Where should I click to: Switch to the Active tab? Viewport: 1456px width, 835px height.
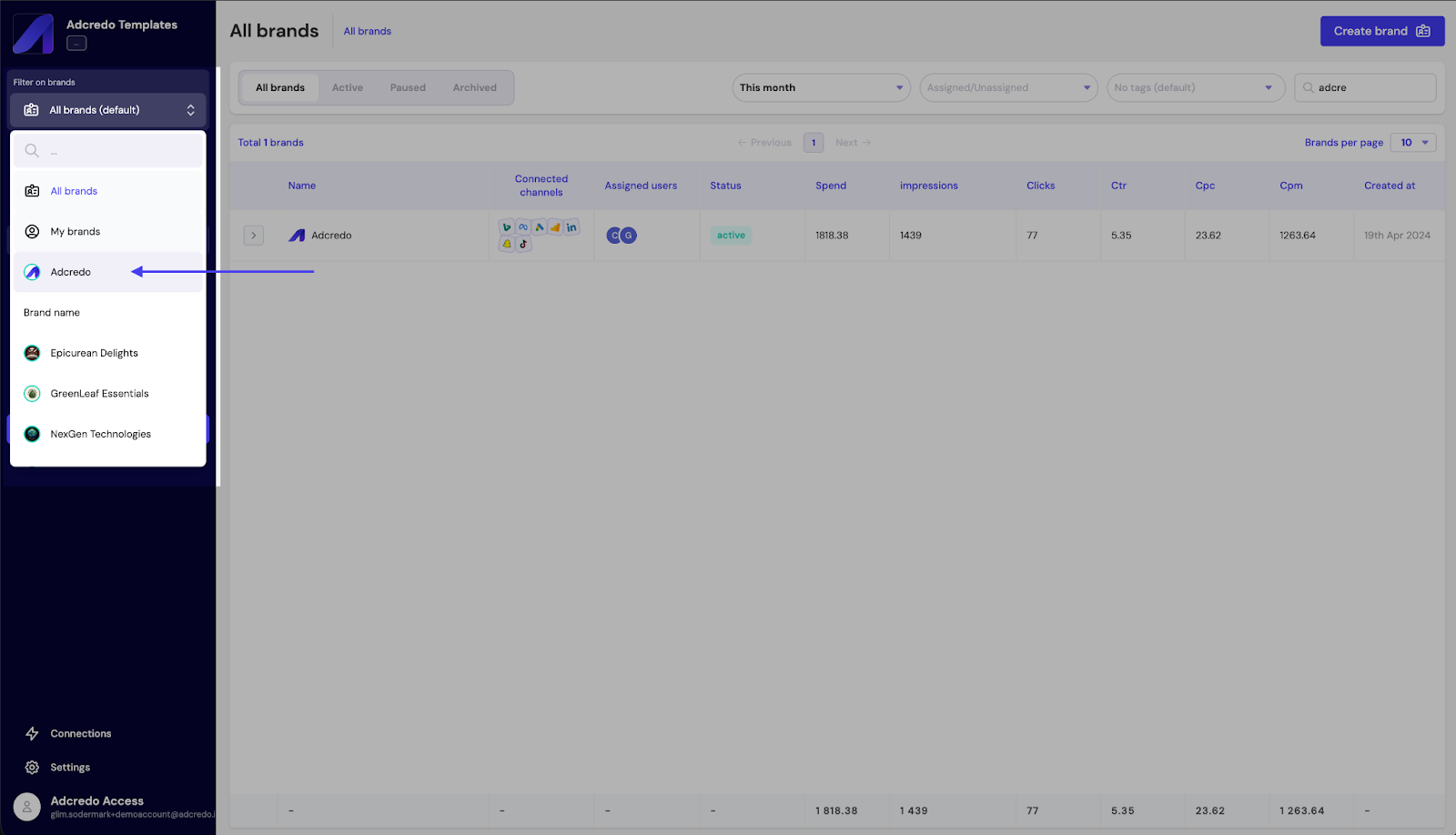pyautogui.click(x=347, y=87)
